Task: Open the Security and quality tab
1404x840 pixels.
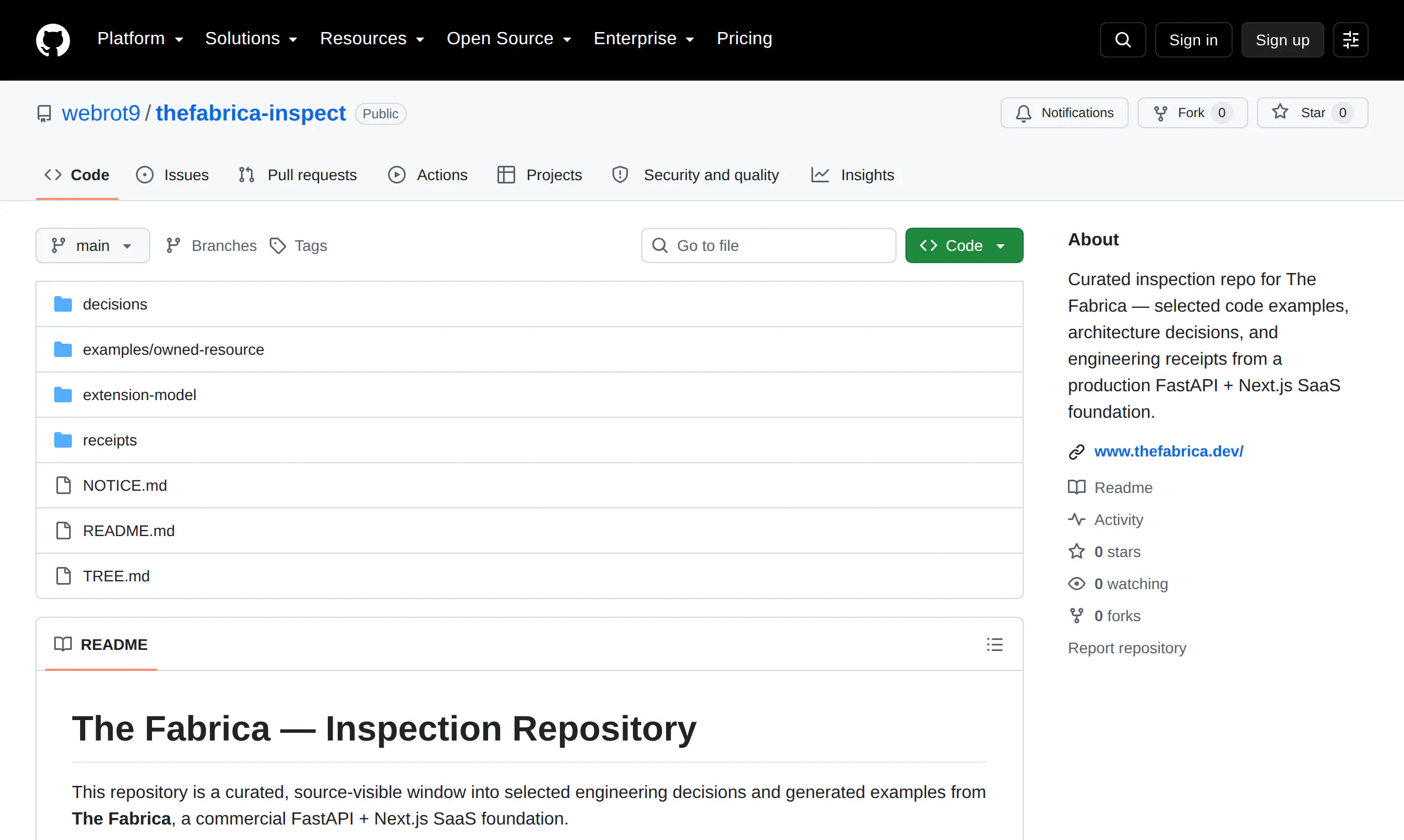Action: click(696, 175)
